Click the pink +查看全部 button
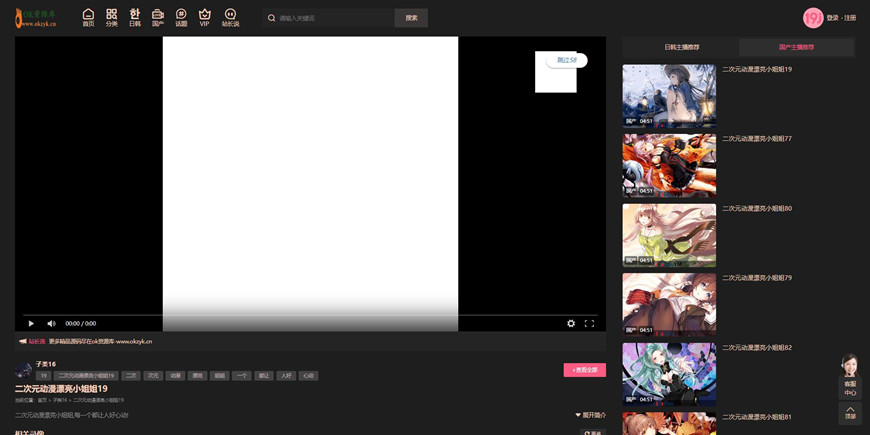Screen dimensions: 870x435 [x=585, y=370]
